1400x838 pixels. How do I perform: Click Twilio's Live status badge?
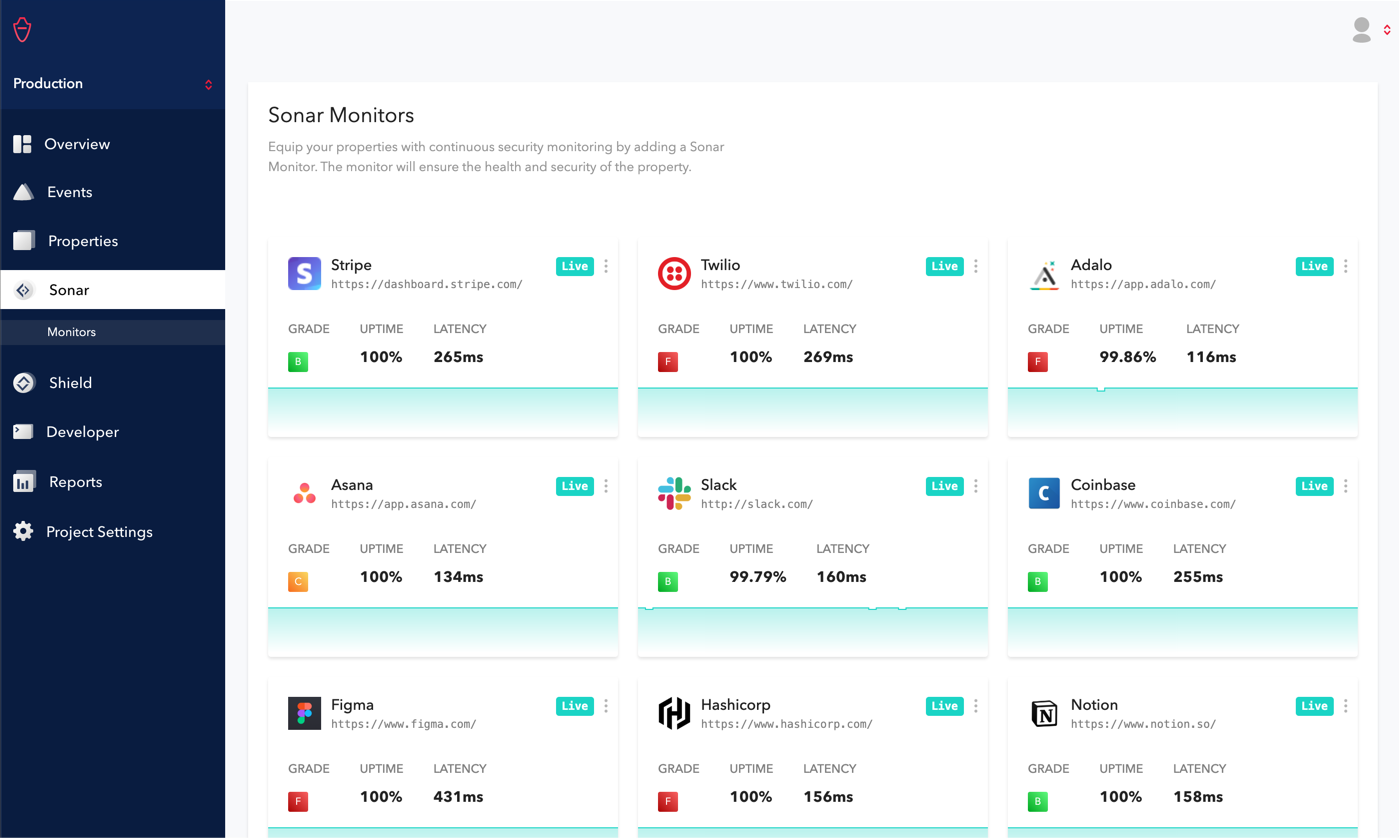coord(945,266)
